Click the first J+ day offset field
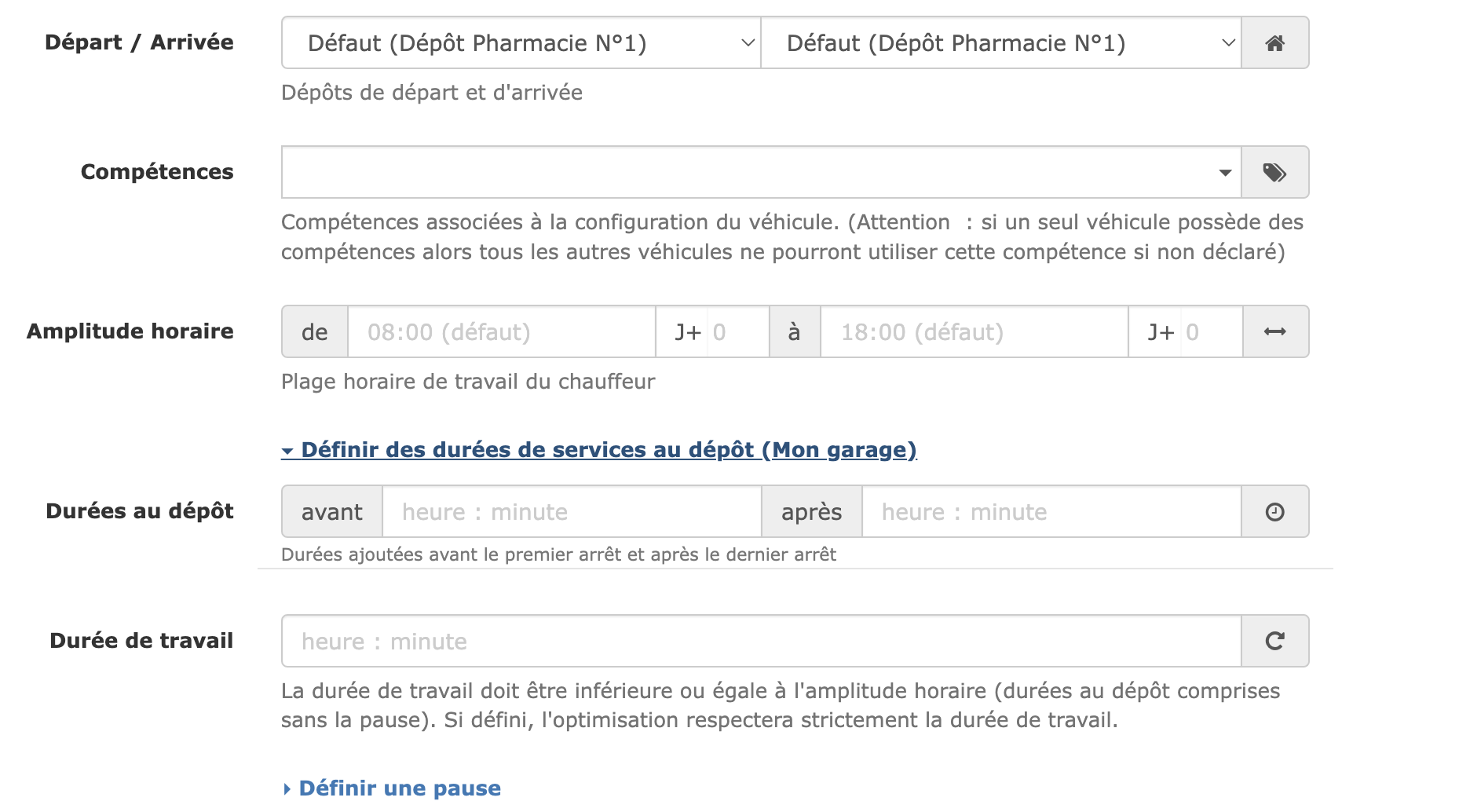The image size is (1459, 812). click(x=737, y=331)
